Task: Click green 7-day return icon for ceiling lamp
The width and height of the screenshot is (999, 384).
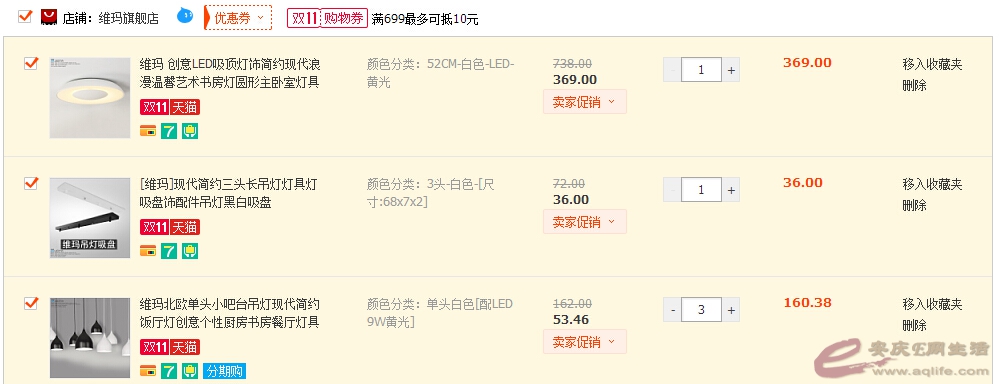Action: coord(169,131)
